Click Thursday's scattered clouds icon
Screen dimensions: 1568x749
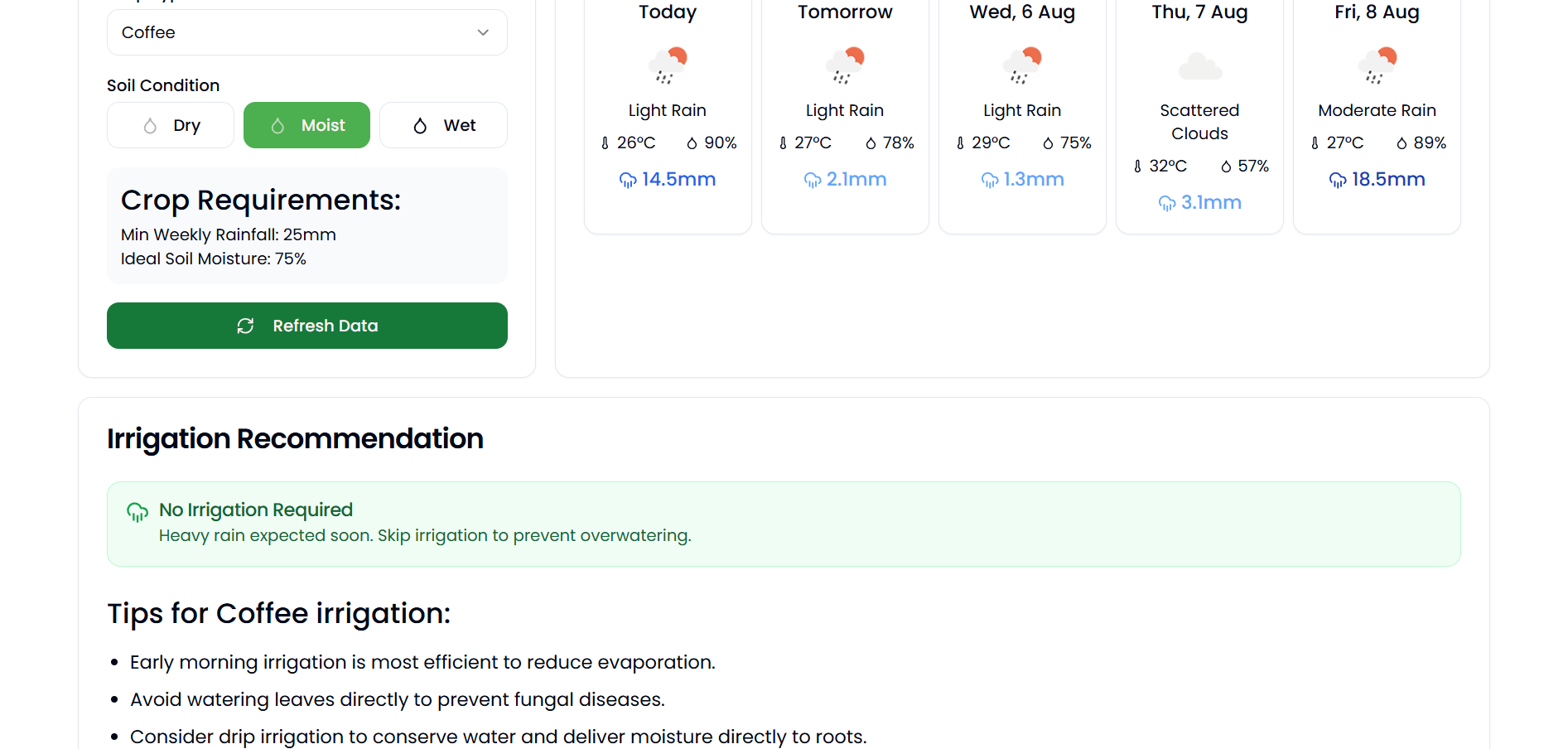pyautogui.click(x=1199, y=65)
